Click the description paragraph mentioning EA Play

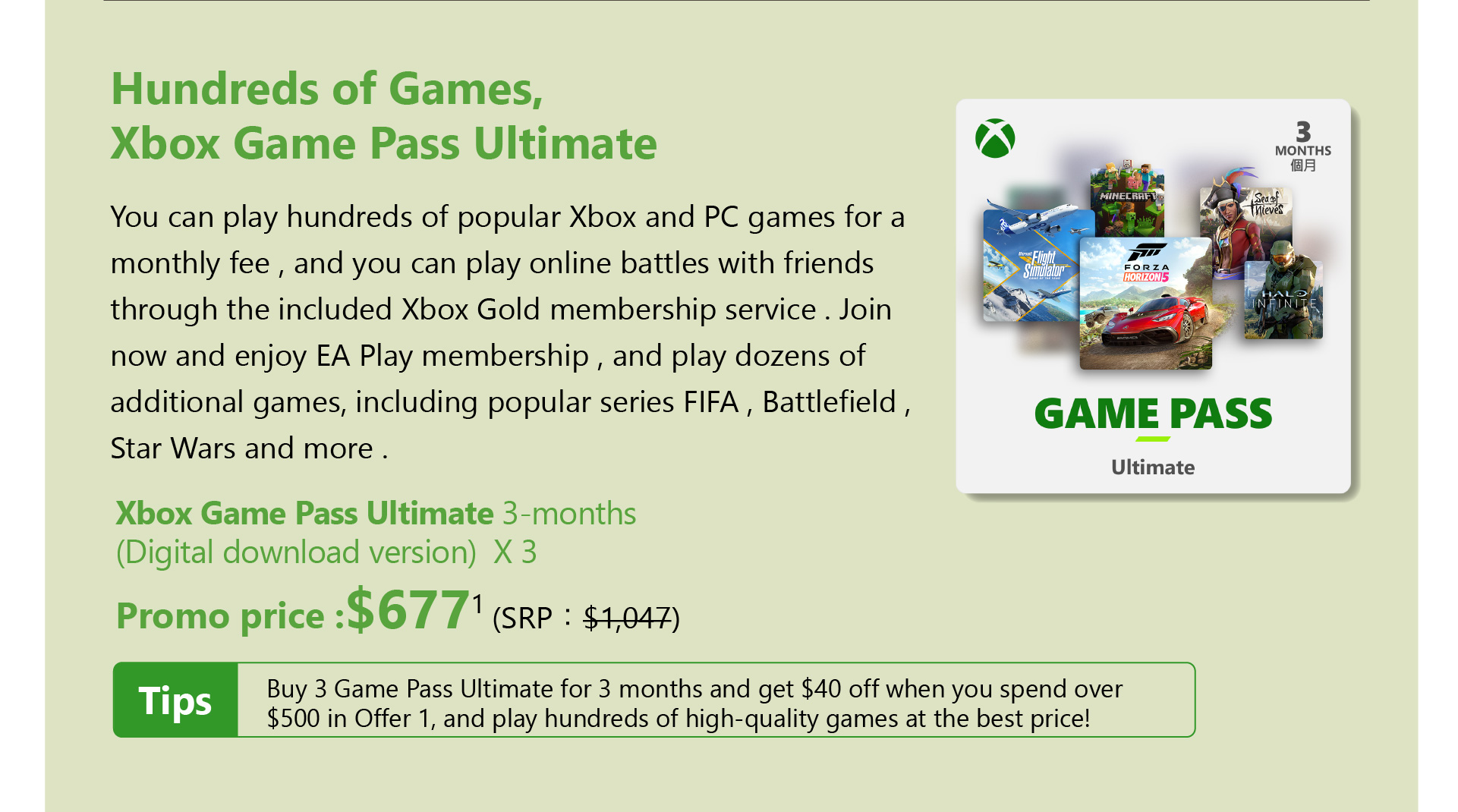click(x=510, y=332)
